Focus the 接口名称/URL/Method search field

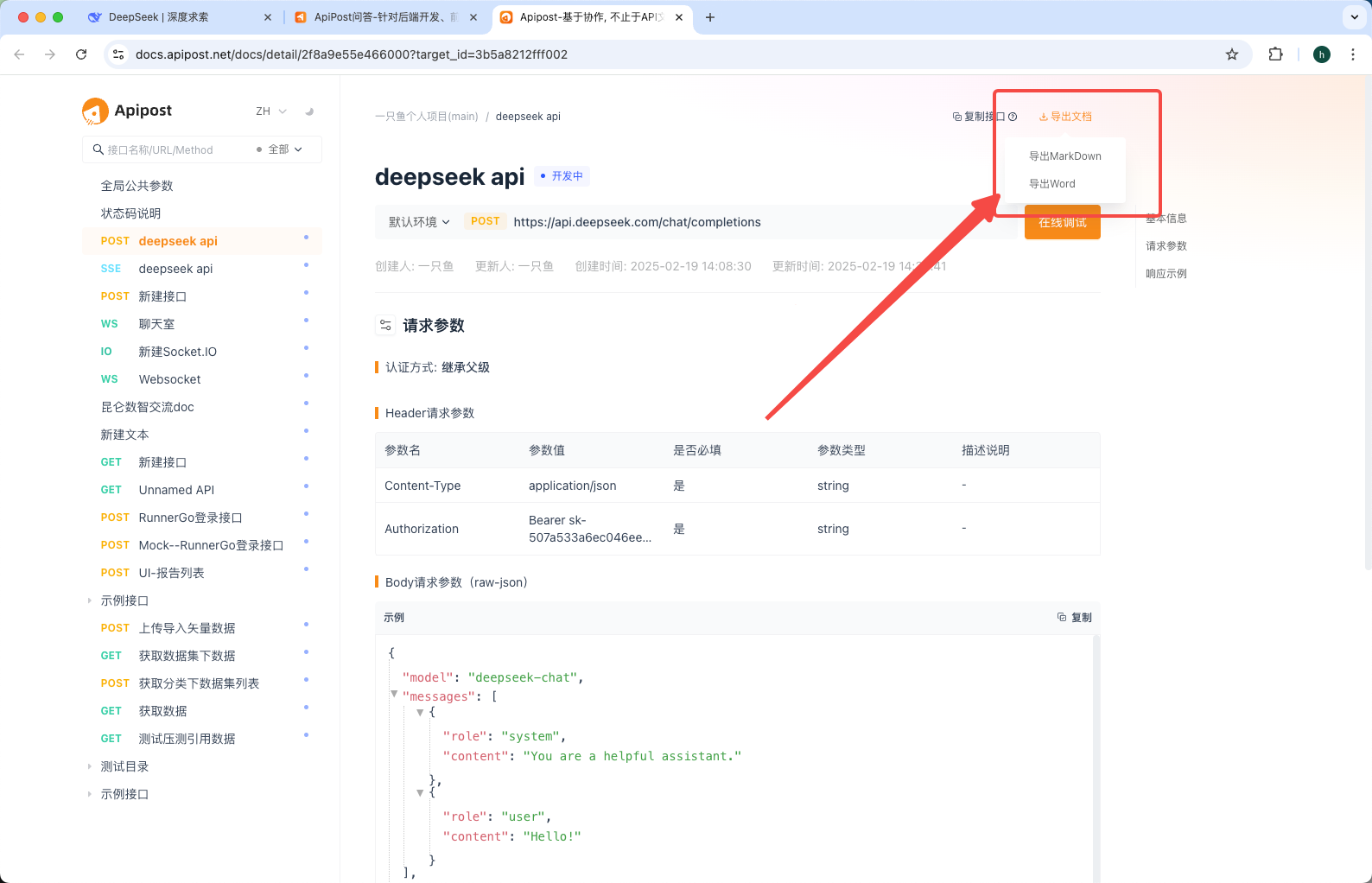coord(177,149)
